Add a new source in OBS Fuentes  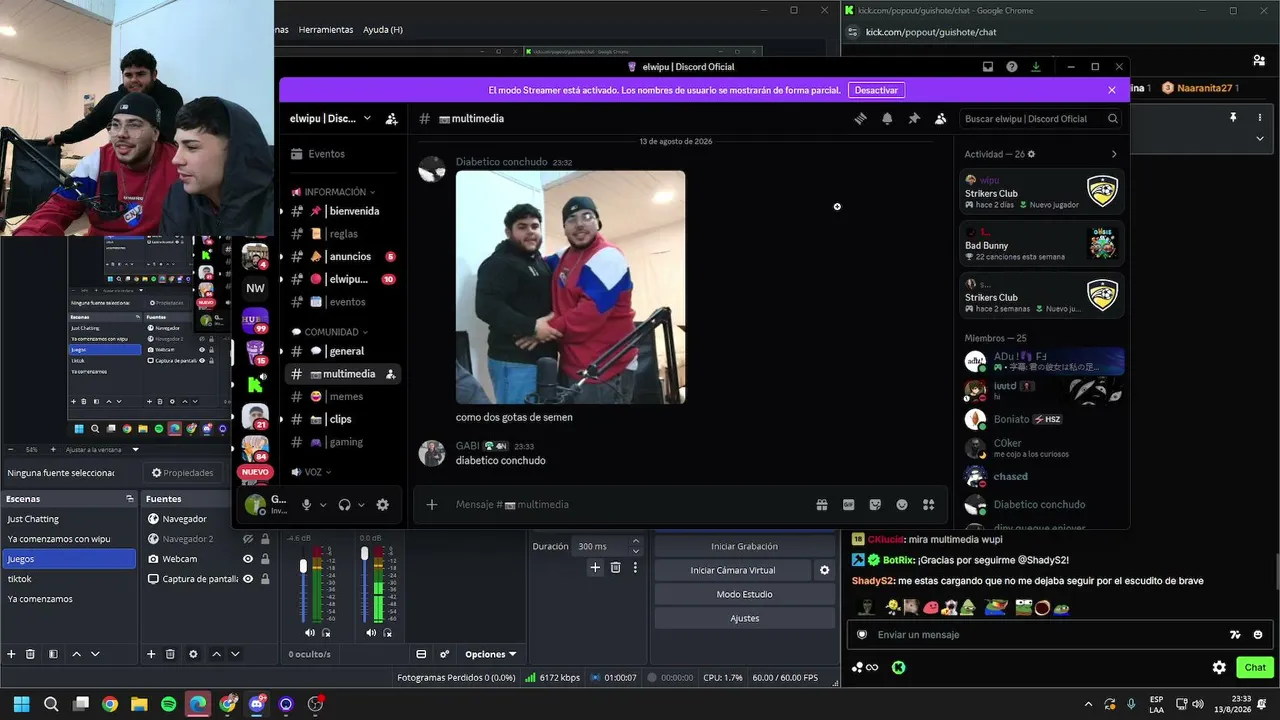(x=151, y=654)
